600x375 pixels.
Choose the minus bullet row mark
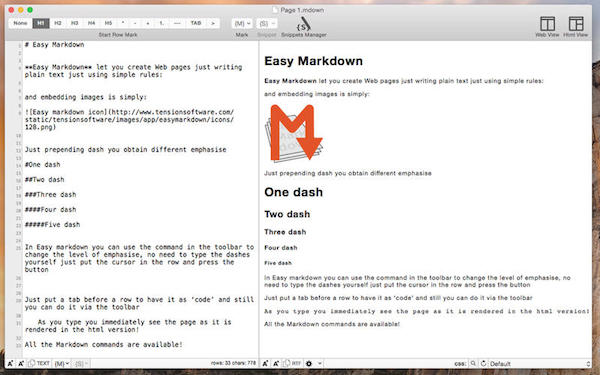135,23
